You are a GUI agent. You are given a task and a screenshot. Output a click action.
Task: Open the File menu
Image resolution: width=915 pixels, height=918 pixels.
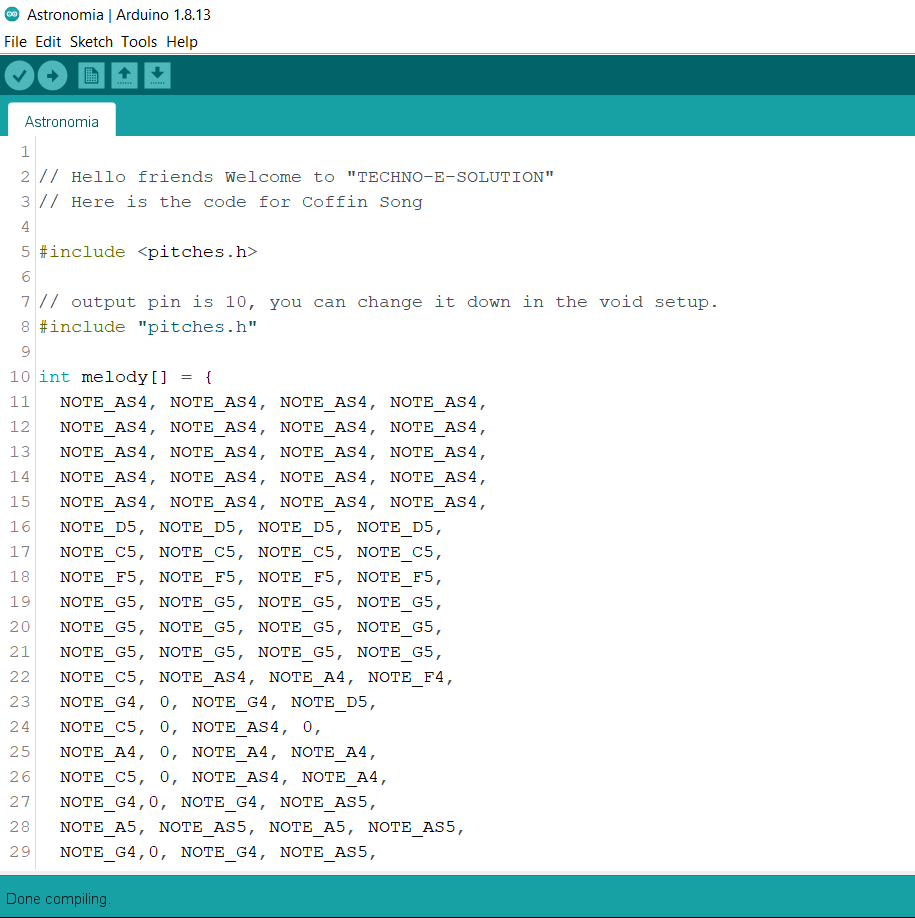(15, 42)
